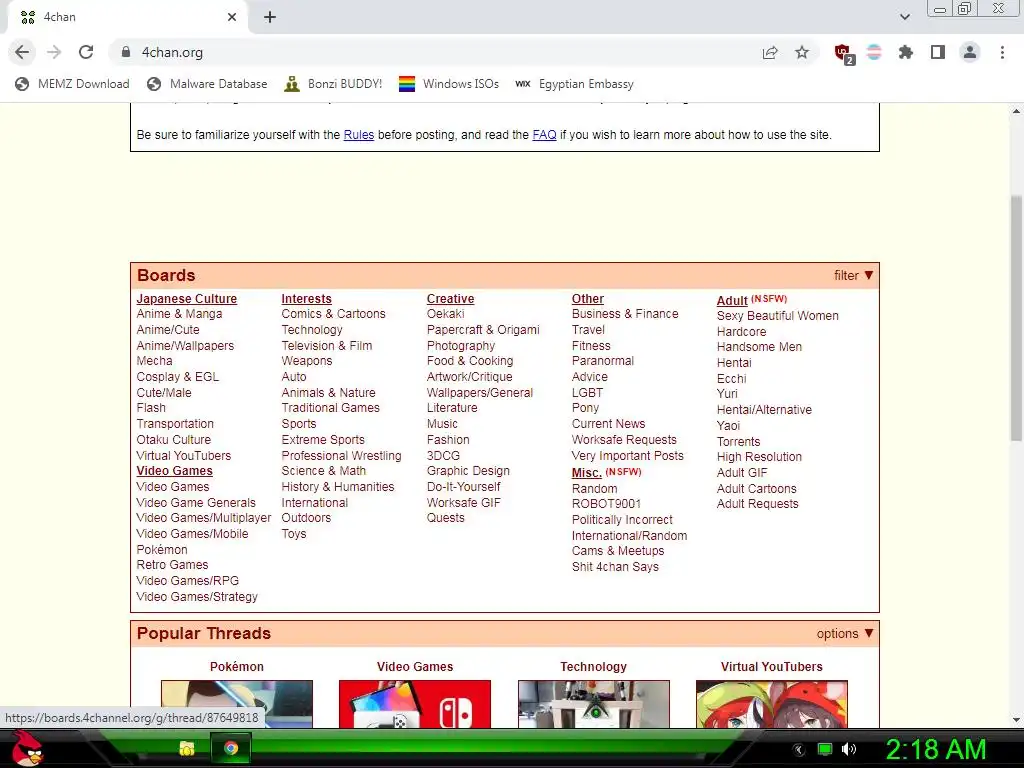Image resolution: width=1024 pixels, height=768 pixels.
Task: Open the Virtual YouTubers thread thumbnail
Action: (772, 704)
